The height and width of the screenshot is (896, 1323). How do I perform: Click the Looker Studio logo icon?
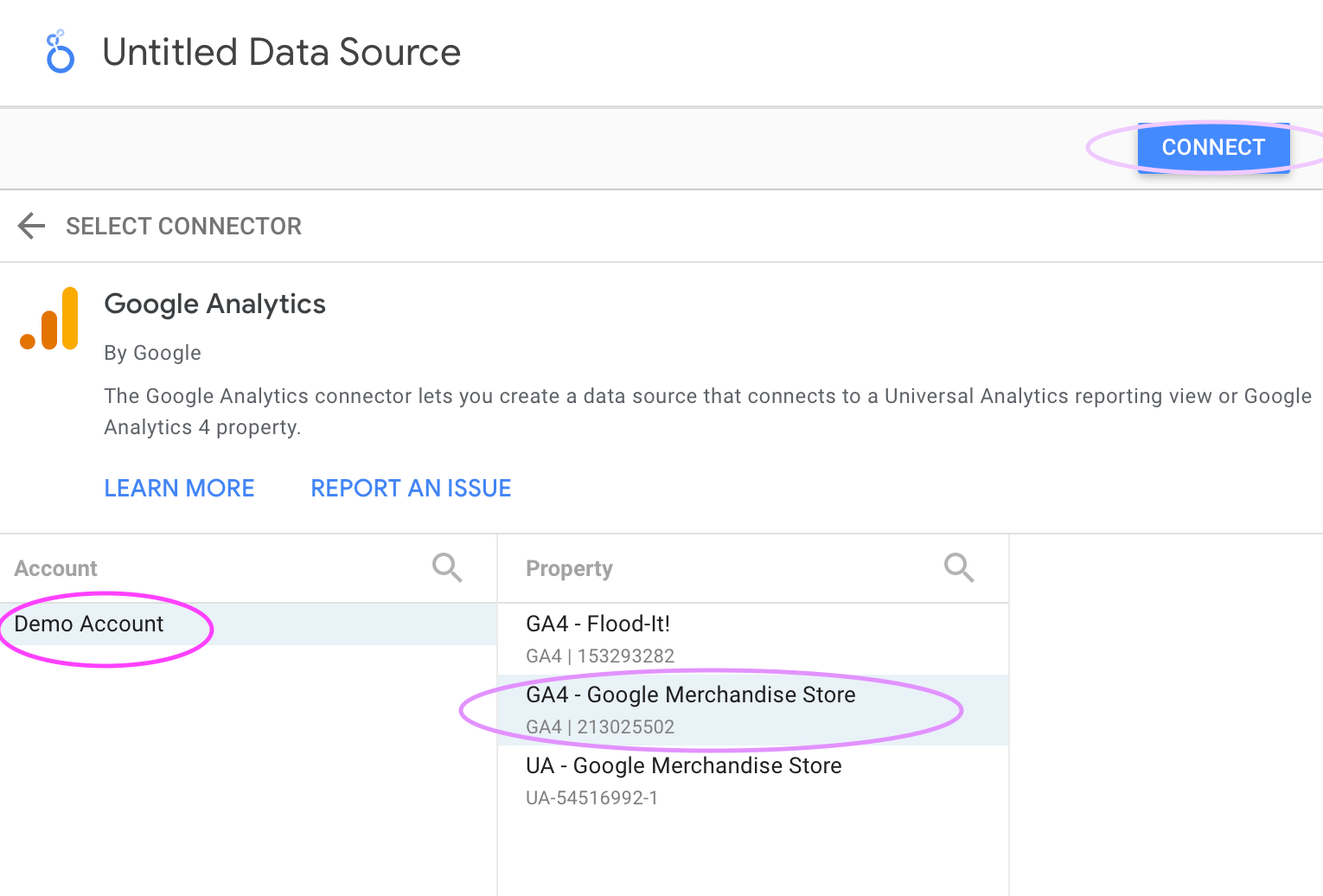click(x=60, y=52)
